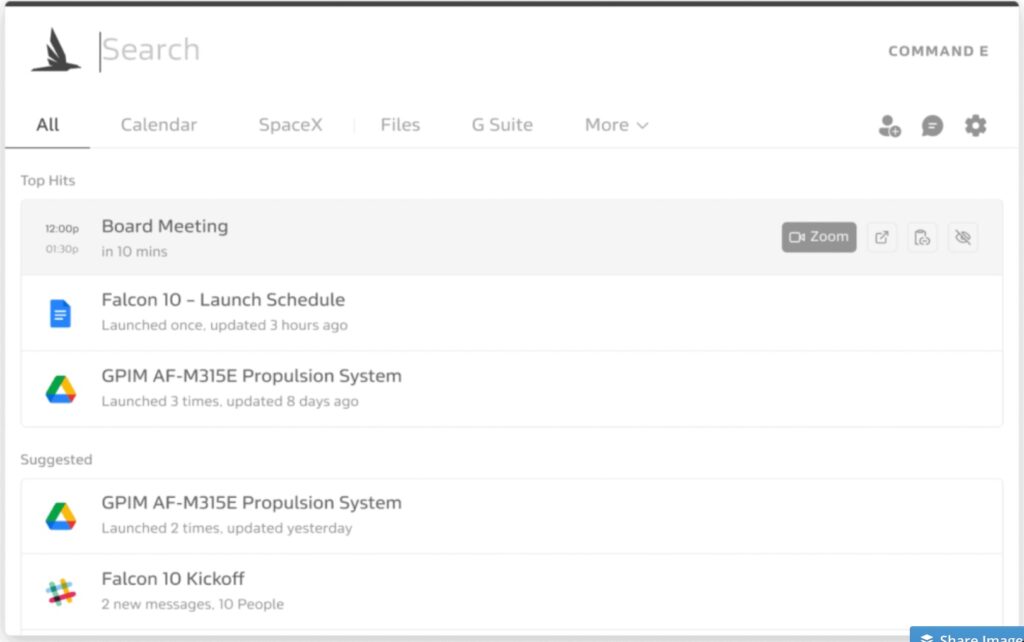This screenshot has height=642, width=1024.
Task: Click the 12:00p meeting start time
Action: point(62,229)
